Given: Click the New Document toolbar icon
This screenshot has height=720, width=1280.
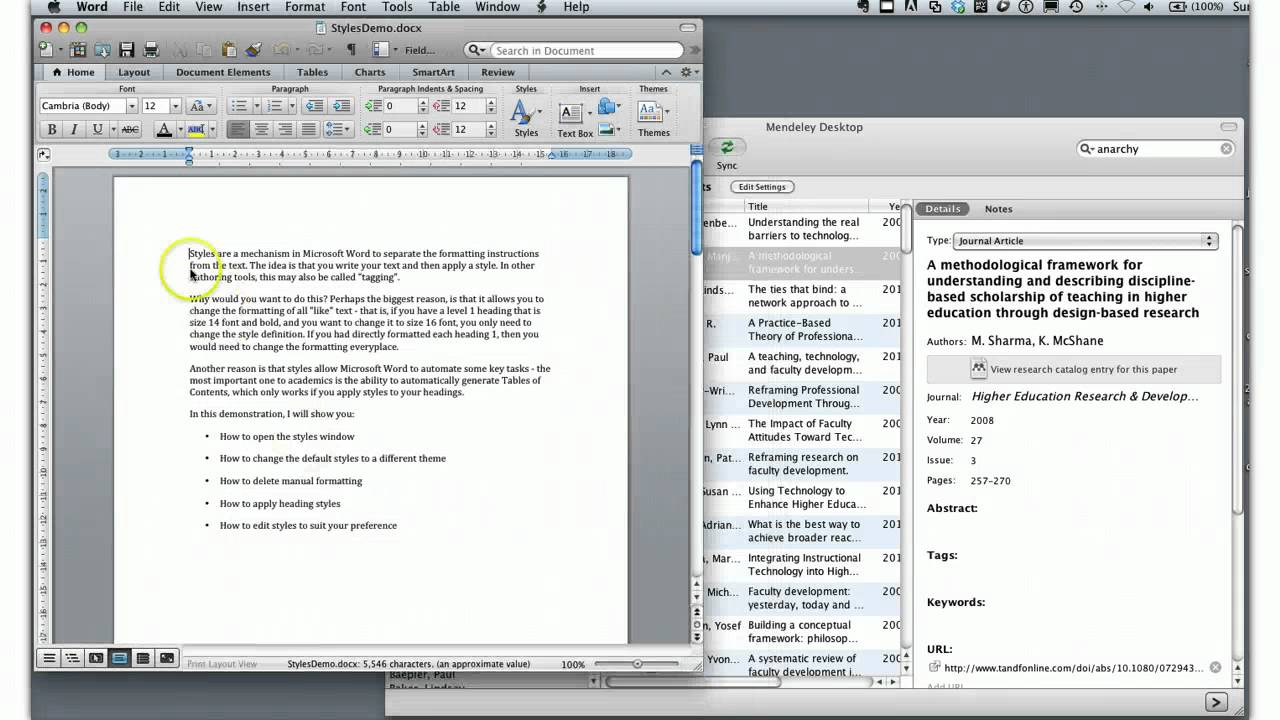Looking at the screenshot, I should [x=47, y=49].
